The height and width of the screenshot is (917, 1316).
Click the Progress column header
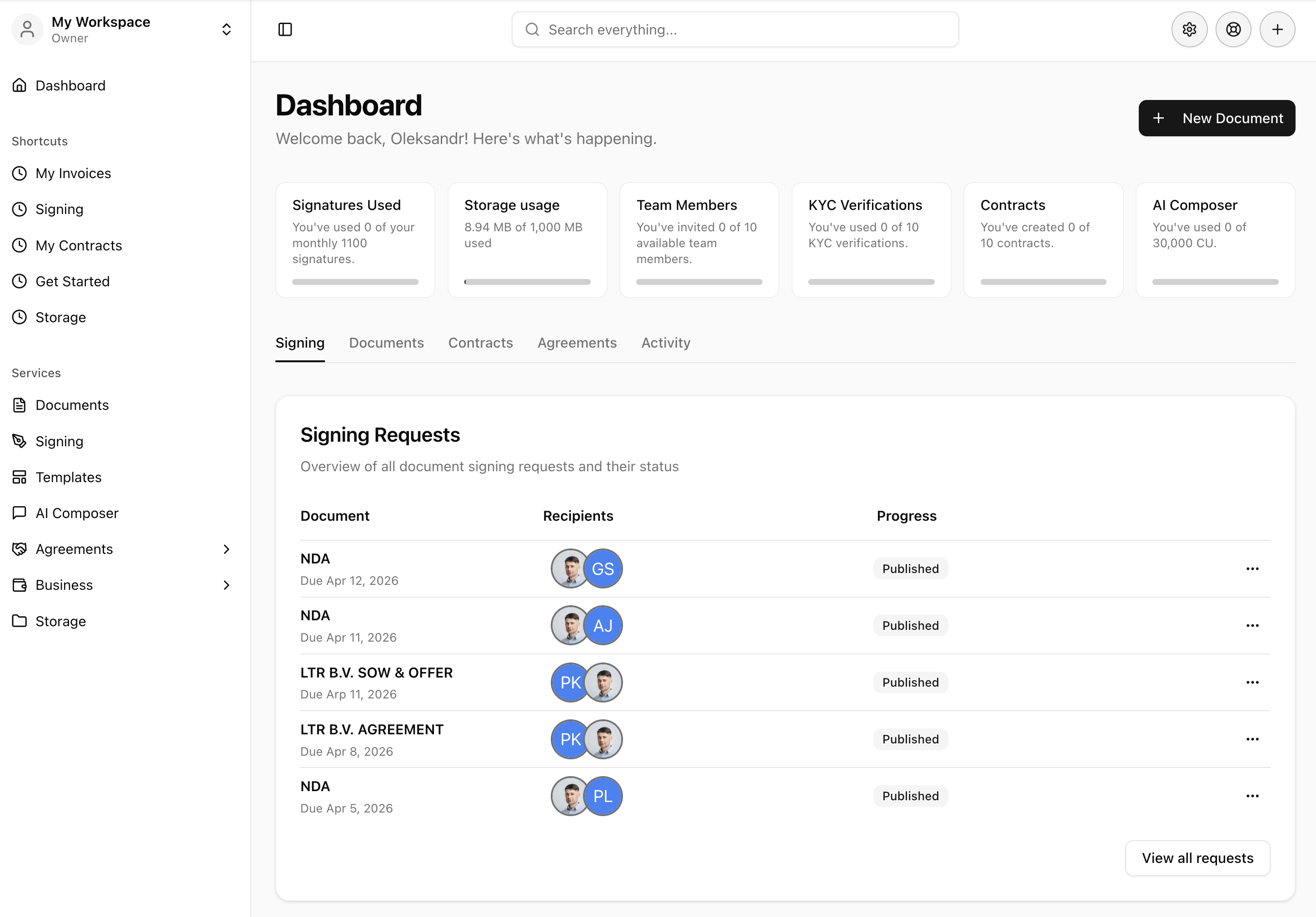tap(906, 516)
